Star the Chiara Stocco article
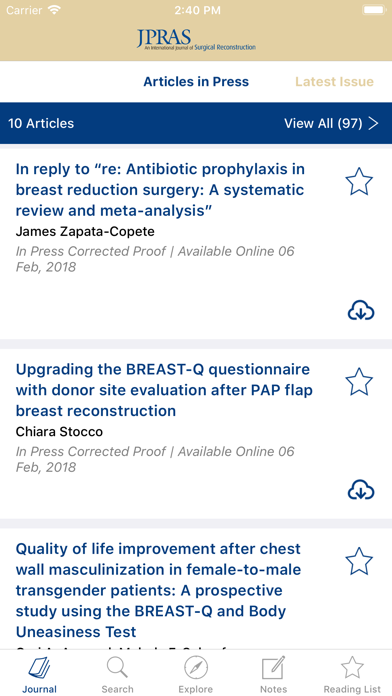 359,382
